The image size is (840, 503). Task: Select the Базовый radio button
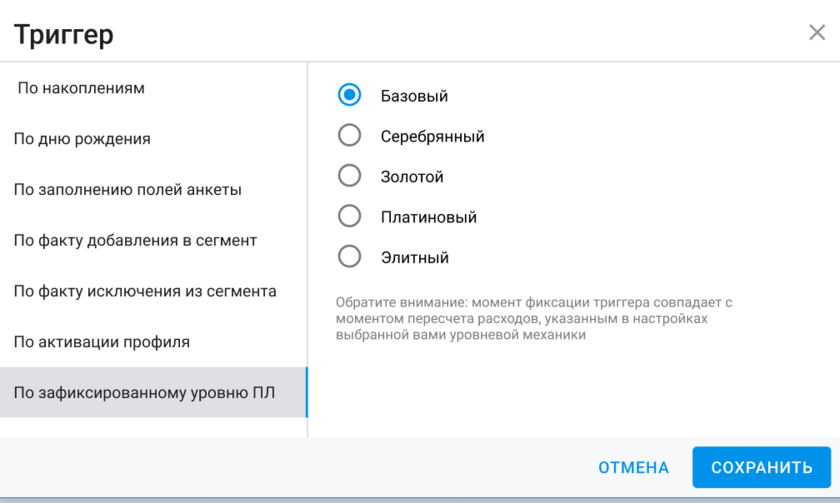click(x=349, y=95)
